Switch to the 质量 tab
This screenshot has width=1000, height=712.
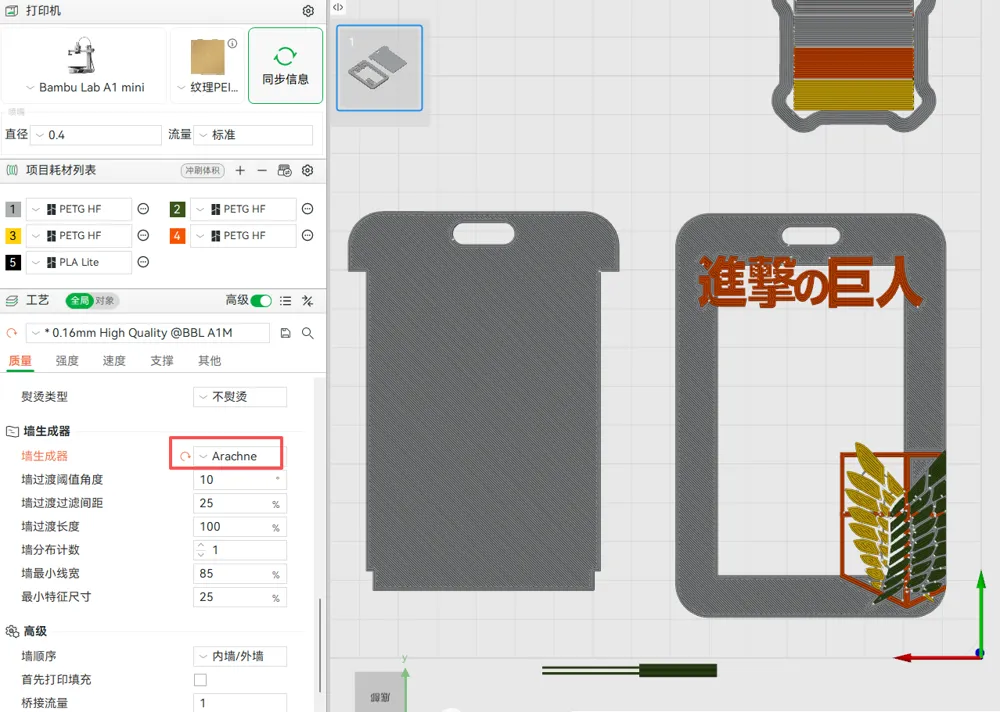click(x=20, y=360)
